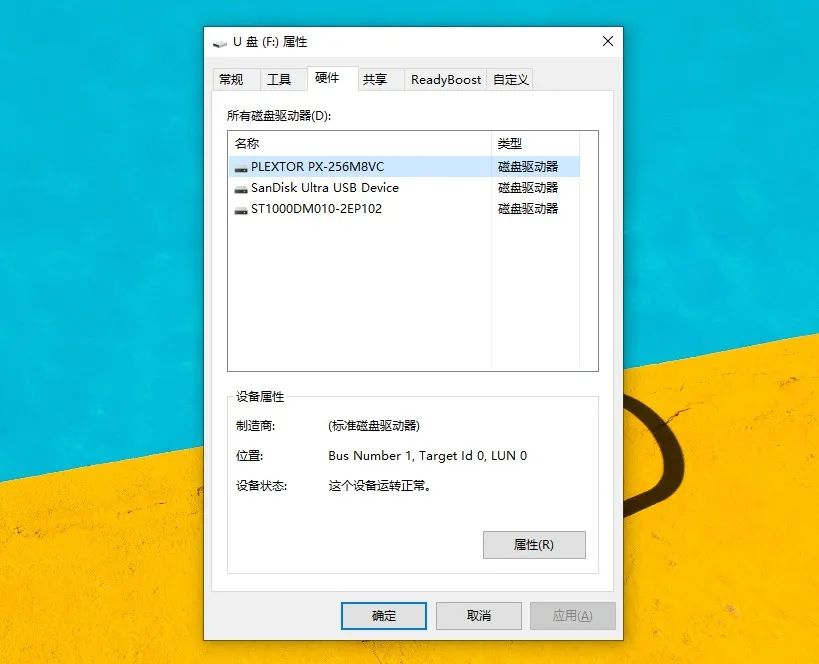The height and width of the screenshot is (664, 819).
Task: Open the 工具 tab
Action: [x=279, y=79]
